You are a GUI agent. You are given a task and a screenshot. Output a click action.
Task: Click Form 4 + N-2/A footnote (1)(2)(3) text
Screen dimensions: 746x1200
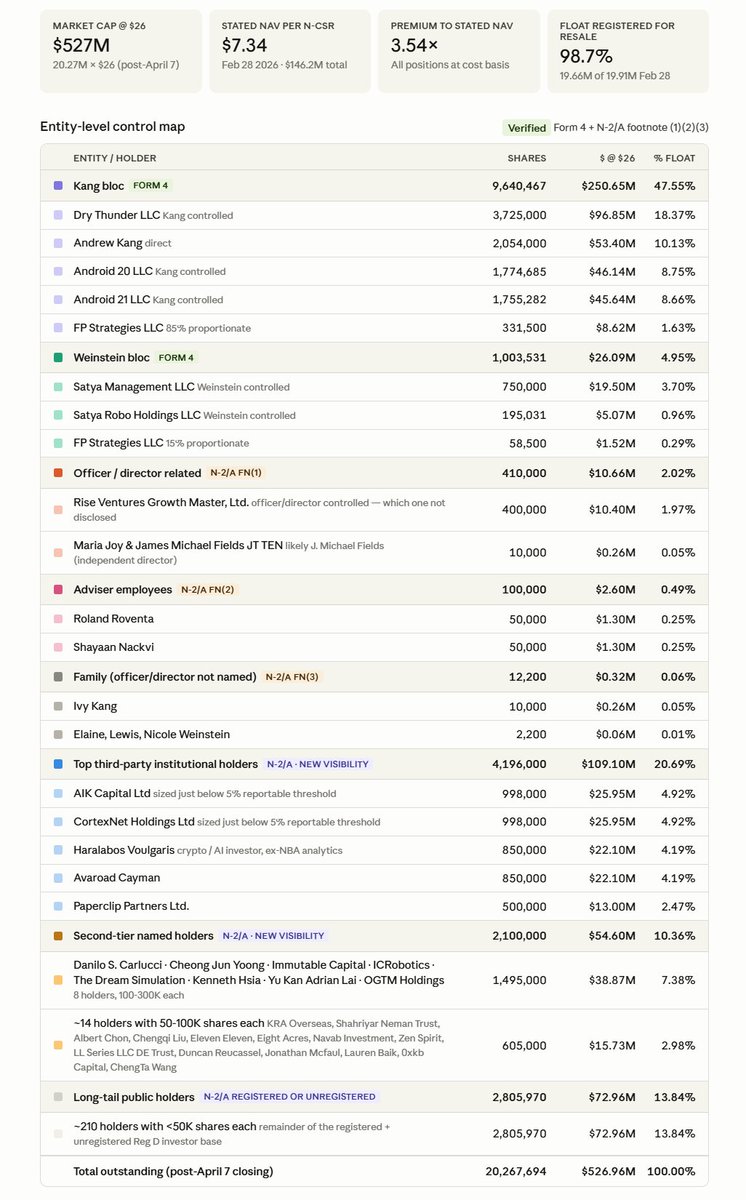click(631, 127)
